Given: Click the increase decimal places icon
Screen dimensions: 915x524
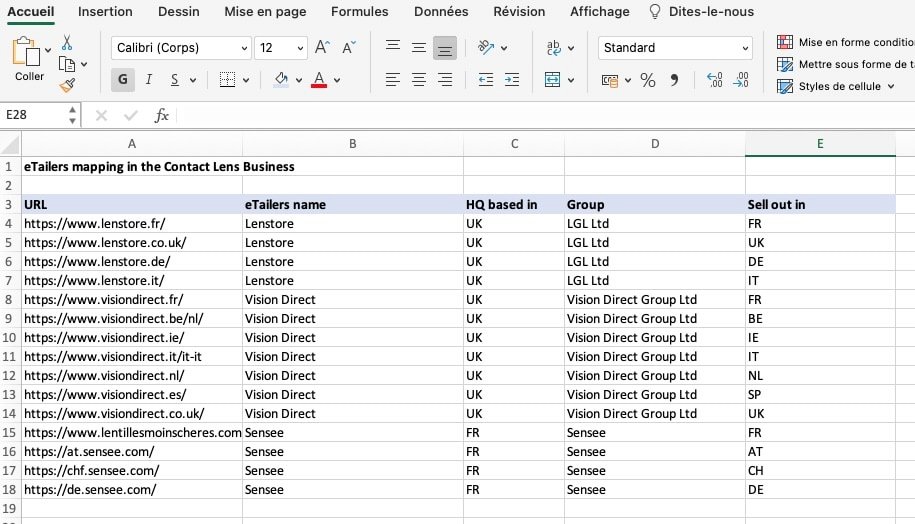Looking at the screenshot, I should point(714,80).
